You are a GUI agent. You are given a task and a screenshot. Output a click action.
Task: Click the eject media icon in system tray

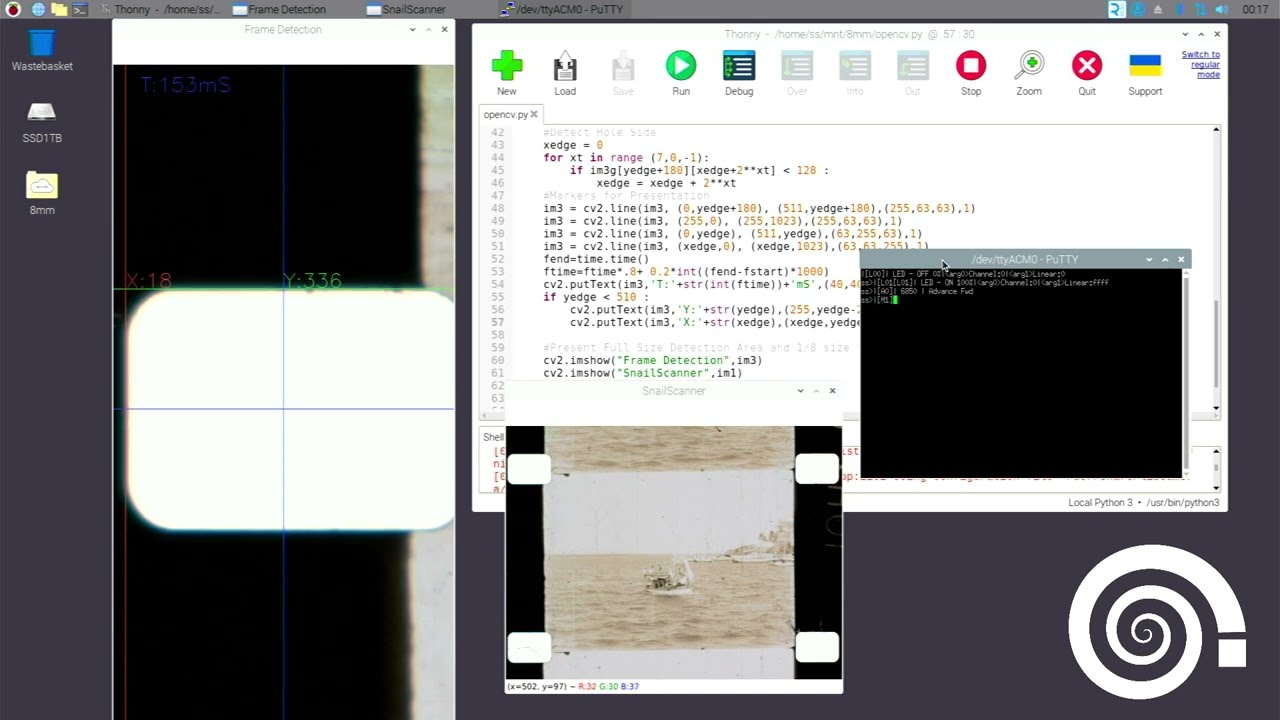[x=1158, y=9]
